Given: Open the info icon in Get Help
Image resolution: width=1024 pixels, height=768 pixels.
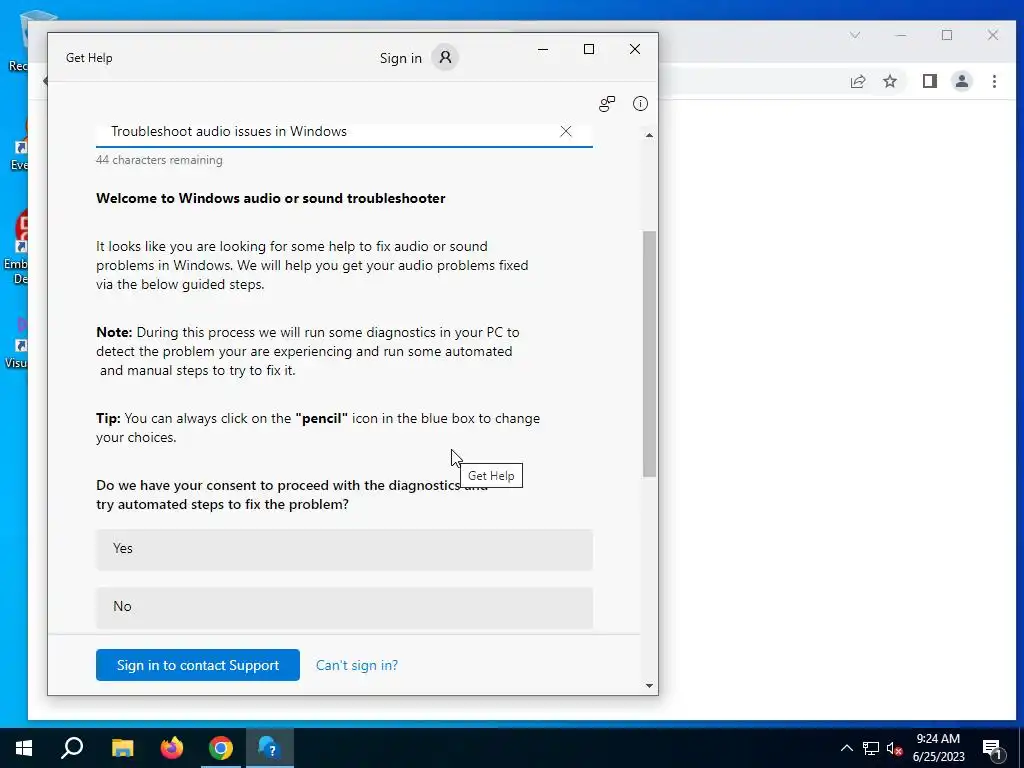Looking at the screenshot, I should tap(640, 103).
